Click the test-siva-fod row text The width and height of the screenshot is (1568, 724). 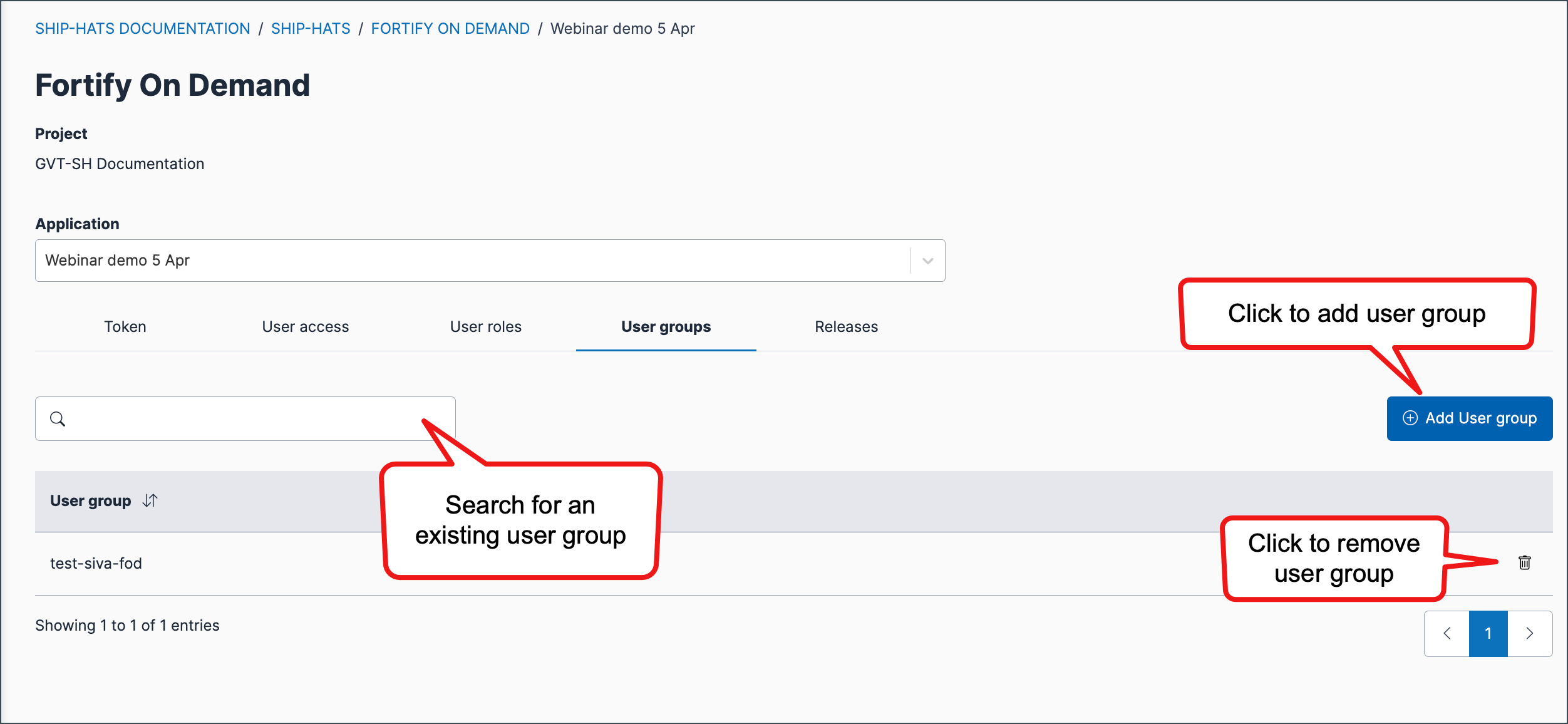96,563
